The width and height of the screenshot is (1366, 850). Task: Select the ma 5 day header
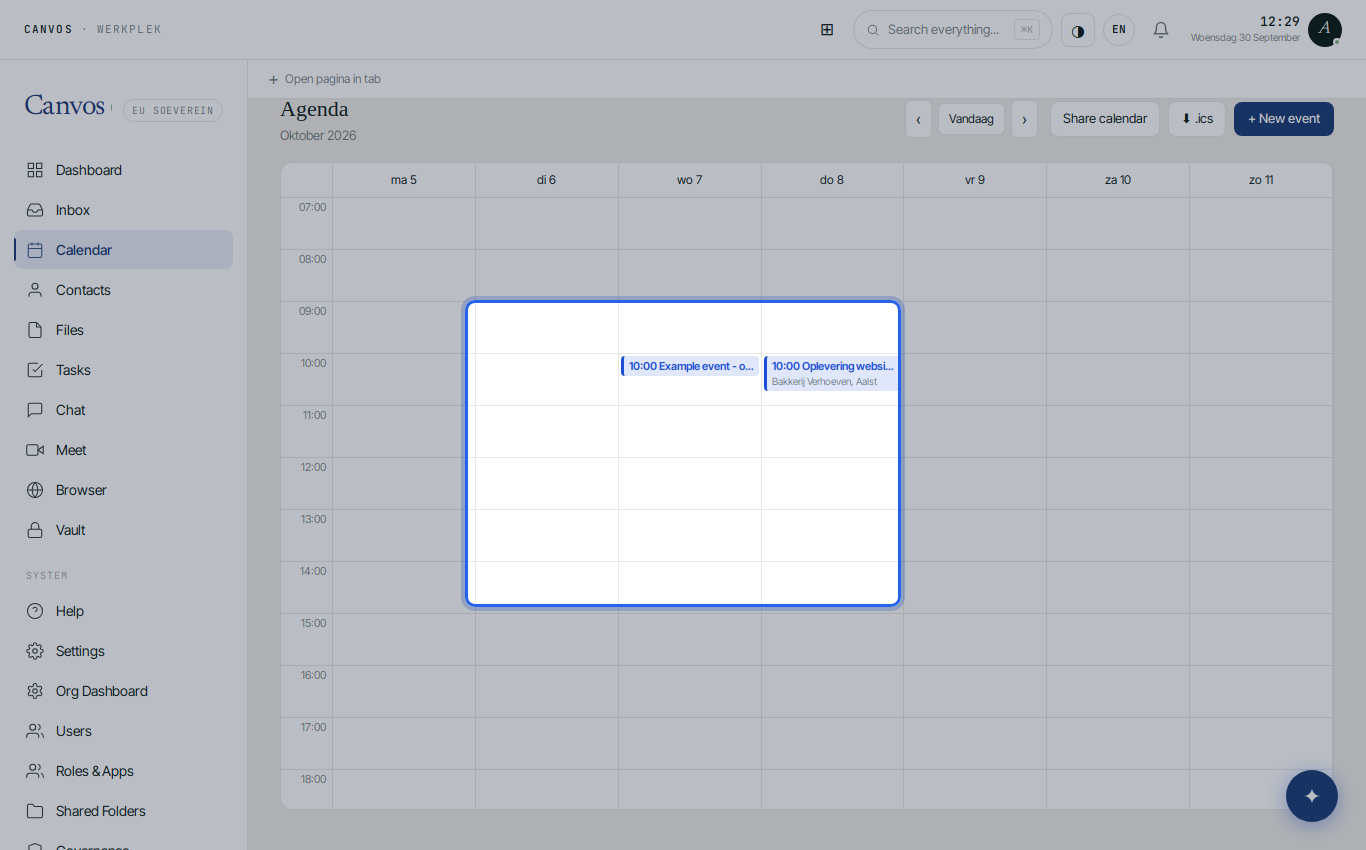tap(404, 180)
